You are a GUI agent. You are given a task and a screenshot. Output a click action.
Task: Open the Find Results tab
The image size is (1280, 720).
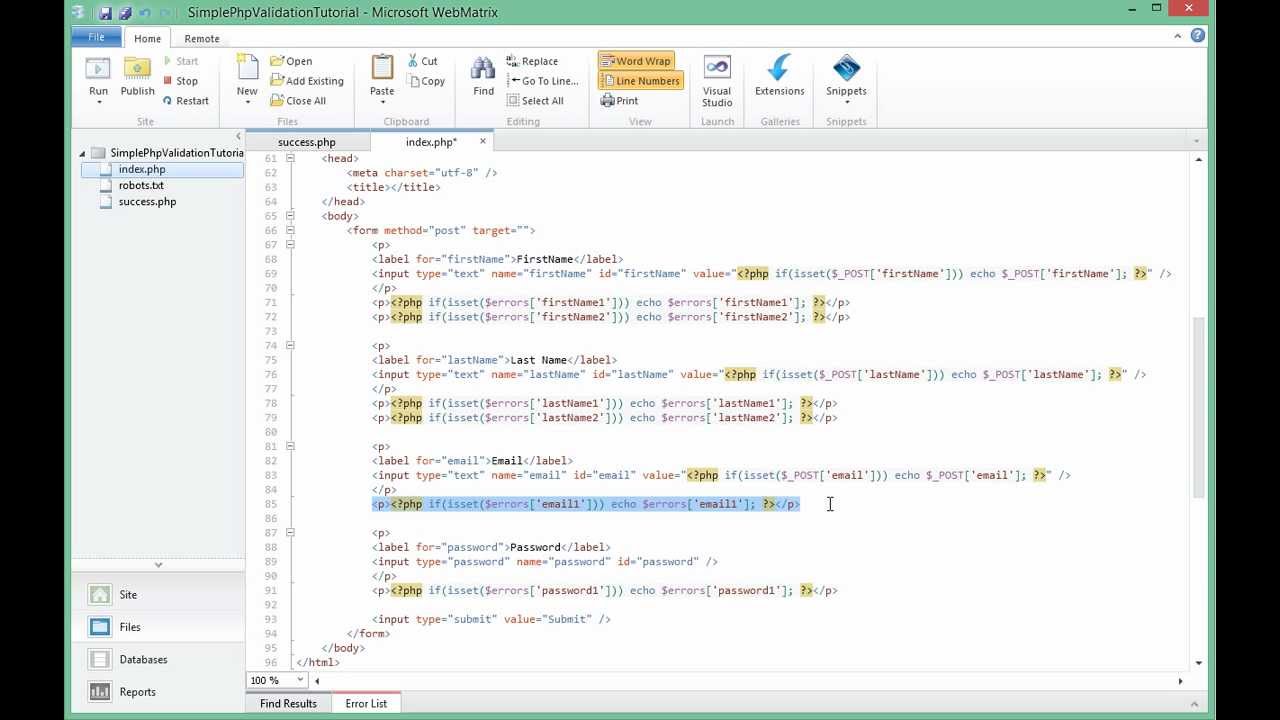pyautogui.click(x=288, y=704)
